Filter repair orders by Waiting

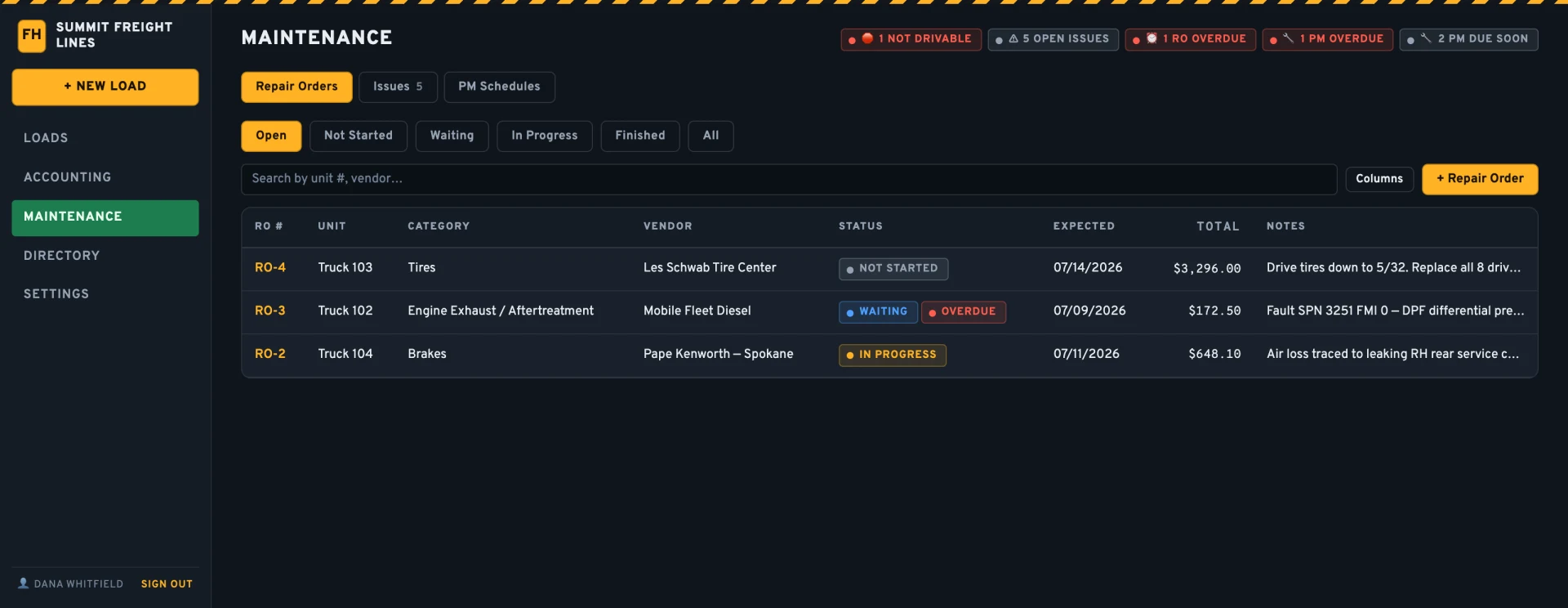coord(452,136)
